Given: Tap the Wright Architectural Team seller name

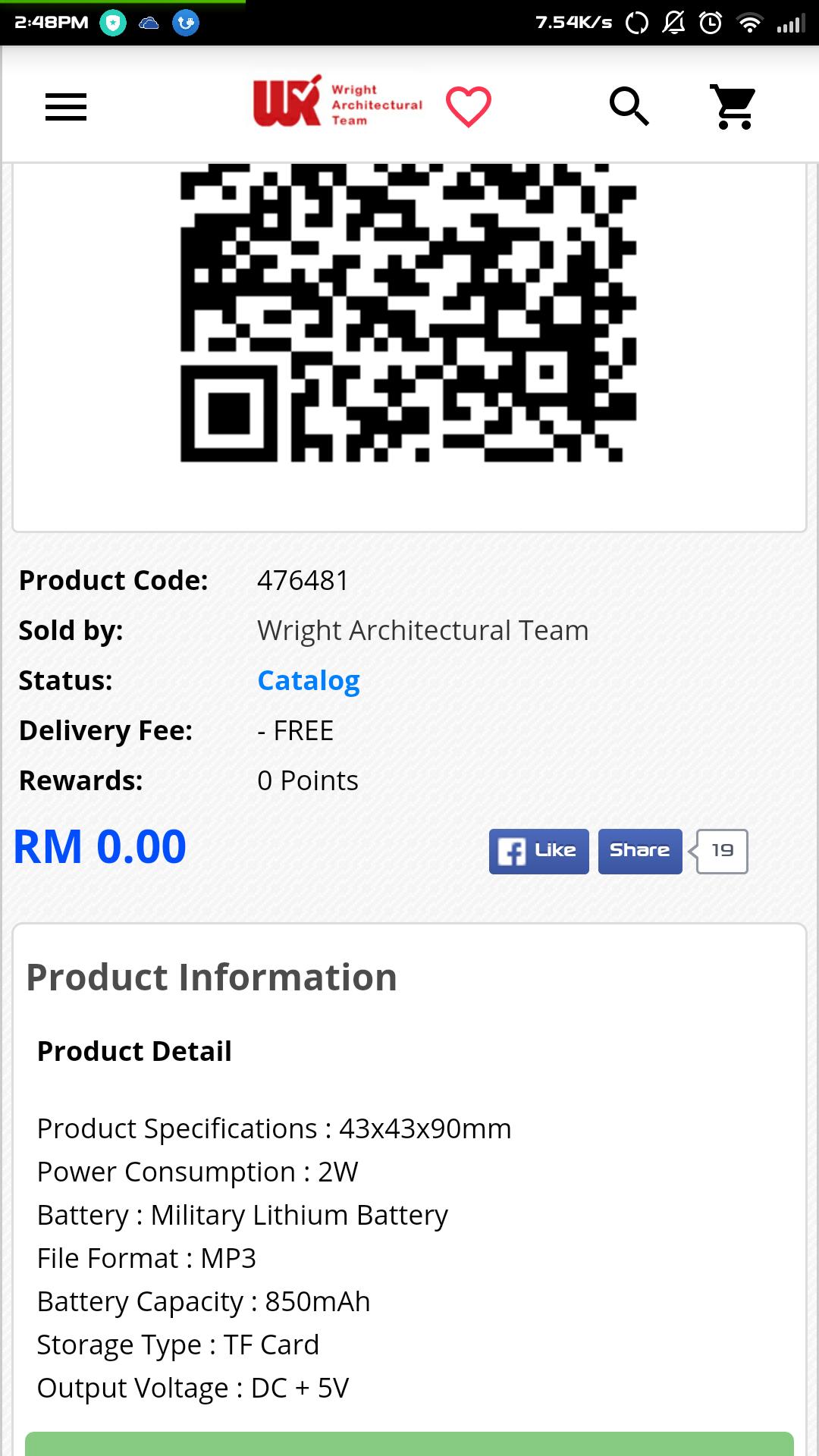Looking at the screenshot, I should click(x=423, y=631).
